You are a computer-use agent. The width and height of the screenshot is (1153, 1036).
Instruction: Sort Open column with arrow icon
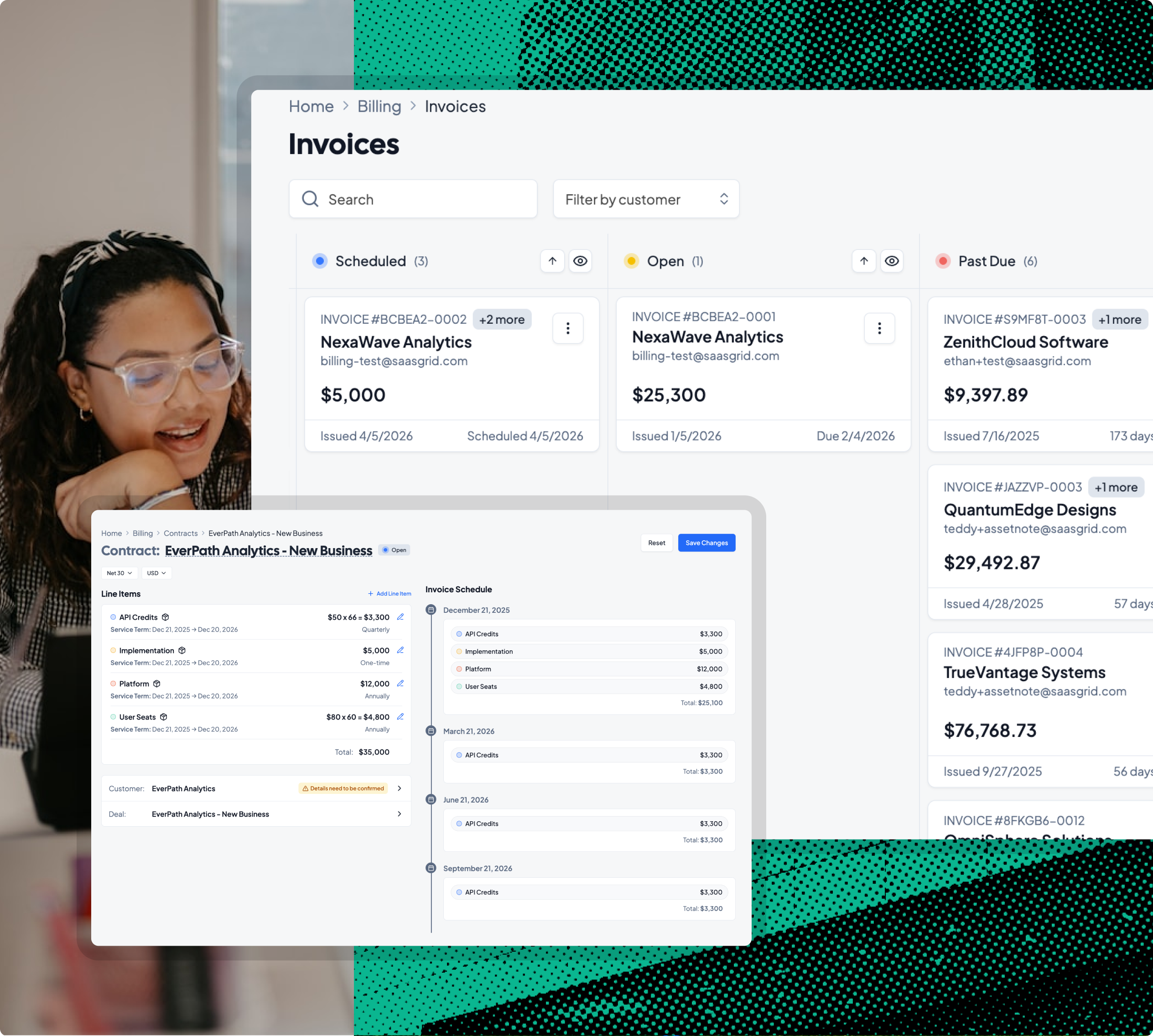(864, 261)
